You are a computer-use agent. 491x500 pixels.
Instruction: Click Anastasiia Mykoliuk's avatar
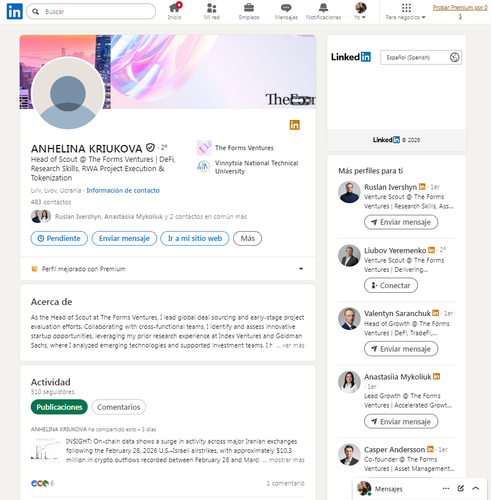[349, 382]
